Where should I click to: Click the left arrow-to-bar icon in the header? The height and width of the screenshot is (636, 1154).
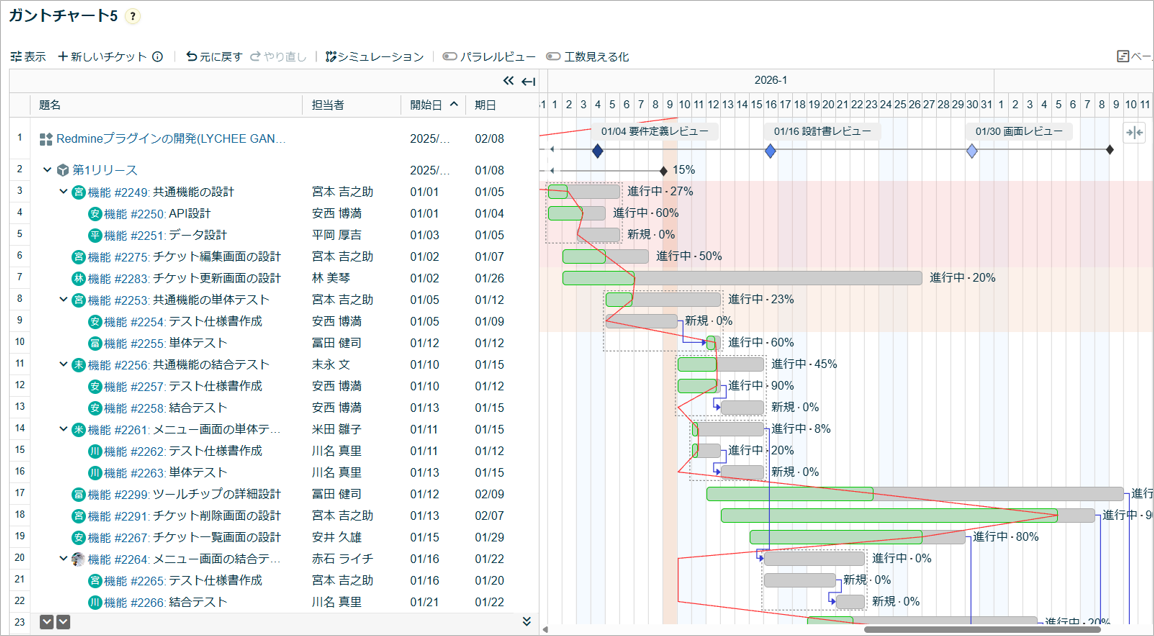pyautogui.click(x=528, y=81)
